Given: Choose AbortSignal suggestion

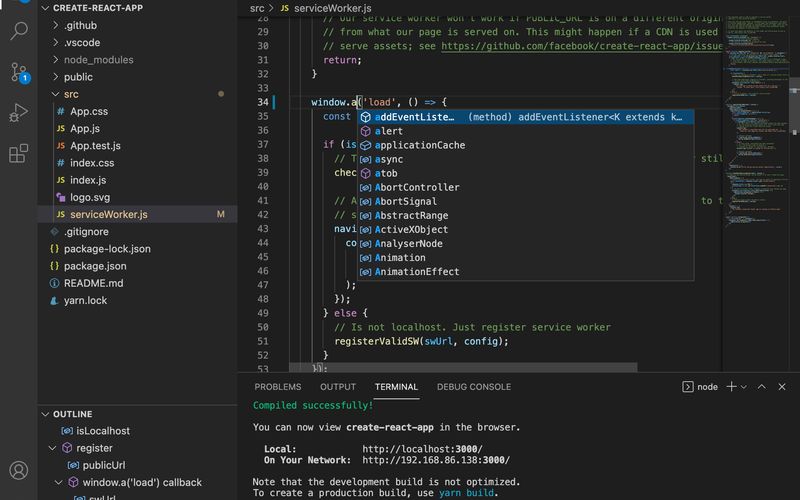Looking at the screenshot, I should point(526,201).
